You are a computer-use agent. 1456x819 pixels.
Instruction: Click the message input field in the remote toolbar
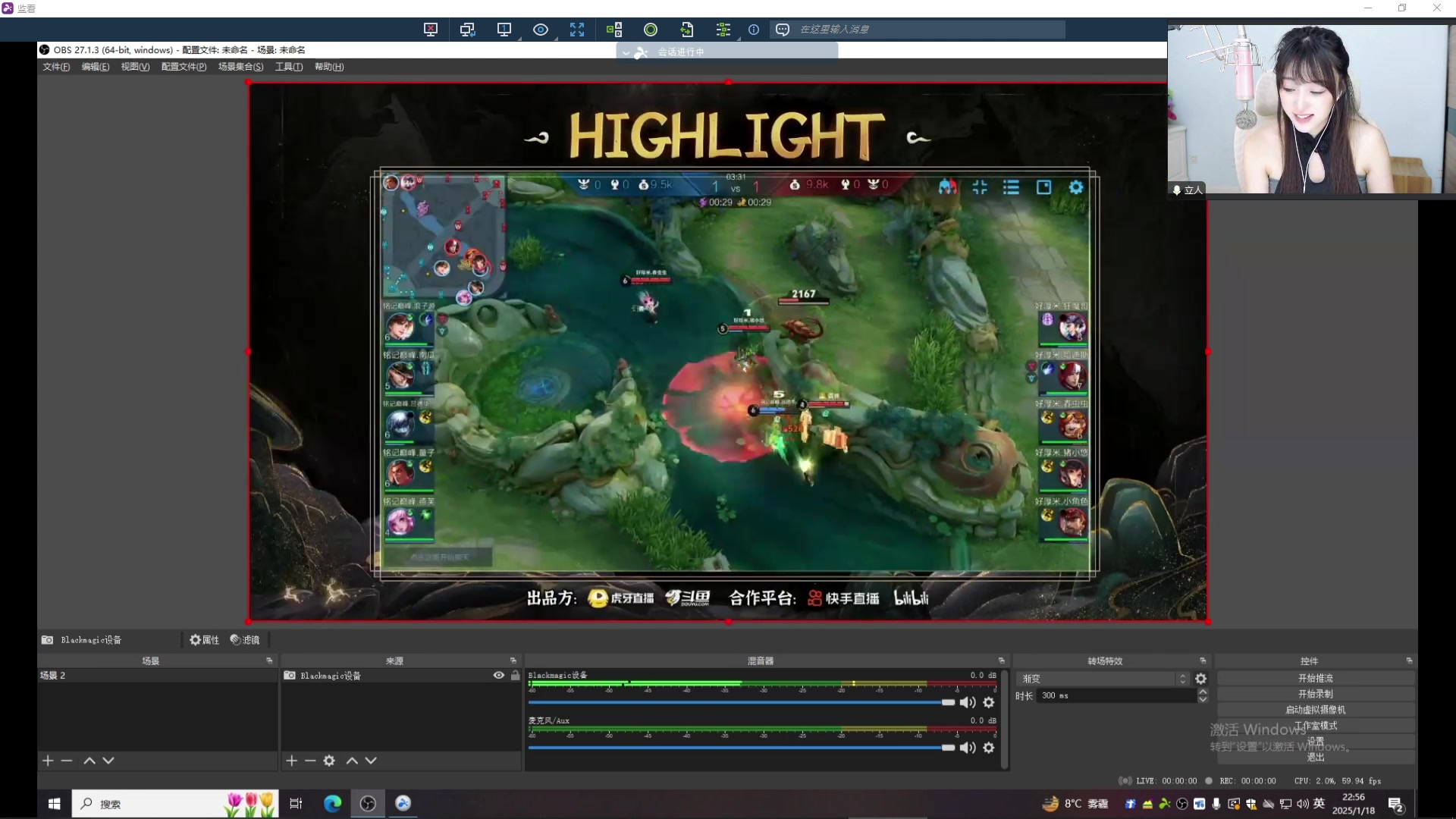coord(930,30)
